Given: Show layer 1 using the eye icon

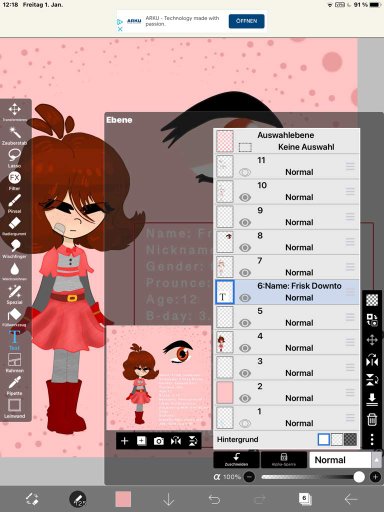Looking at the screenshot, I should [x=245, y=423].
